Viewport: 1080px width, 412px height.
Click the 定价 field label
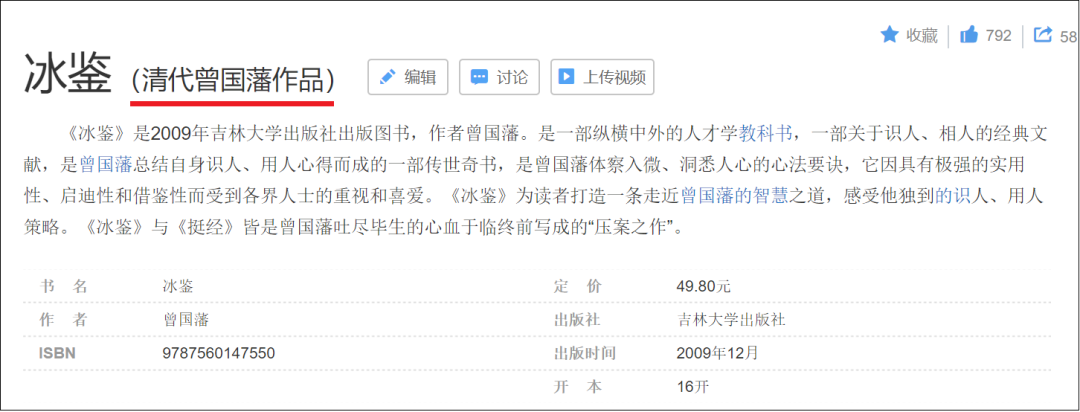577,287
